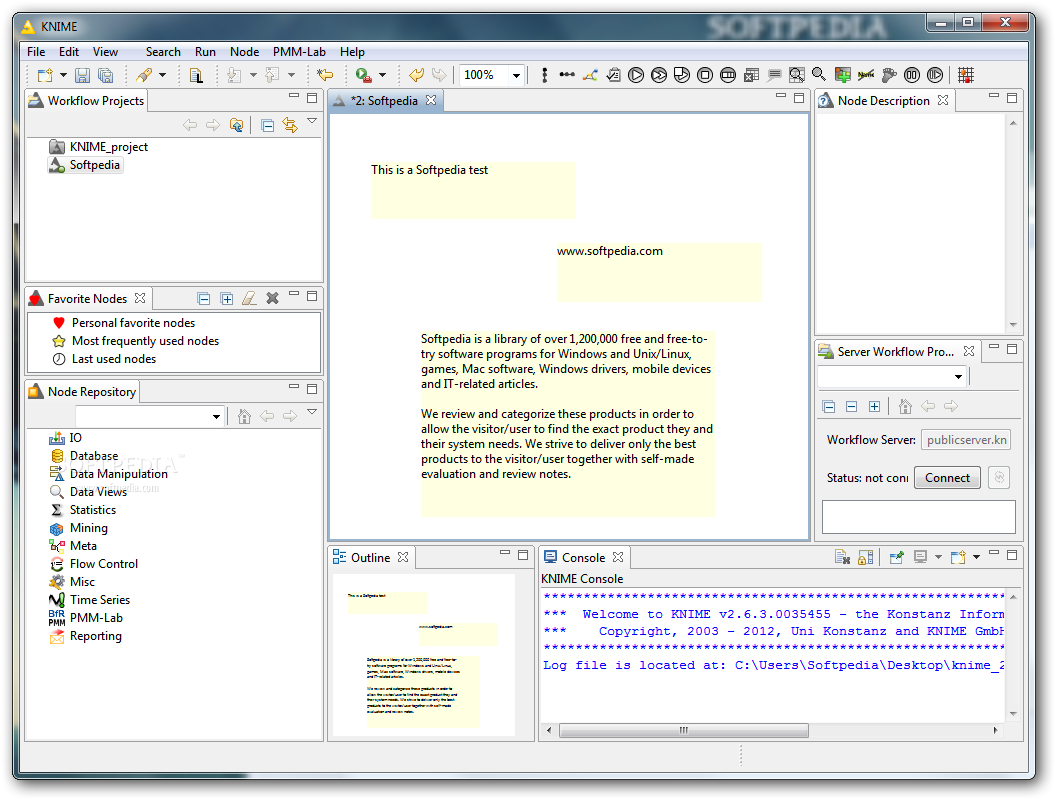Click the Clear Console icon
The width and height of the screenshot is (1056, 800).
click(x=842, y=558)
